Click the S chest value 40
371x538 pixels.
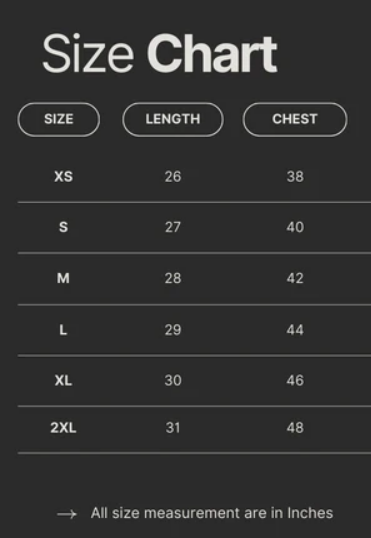click(295, 227)
